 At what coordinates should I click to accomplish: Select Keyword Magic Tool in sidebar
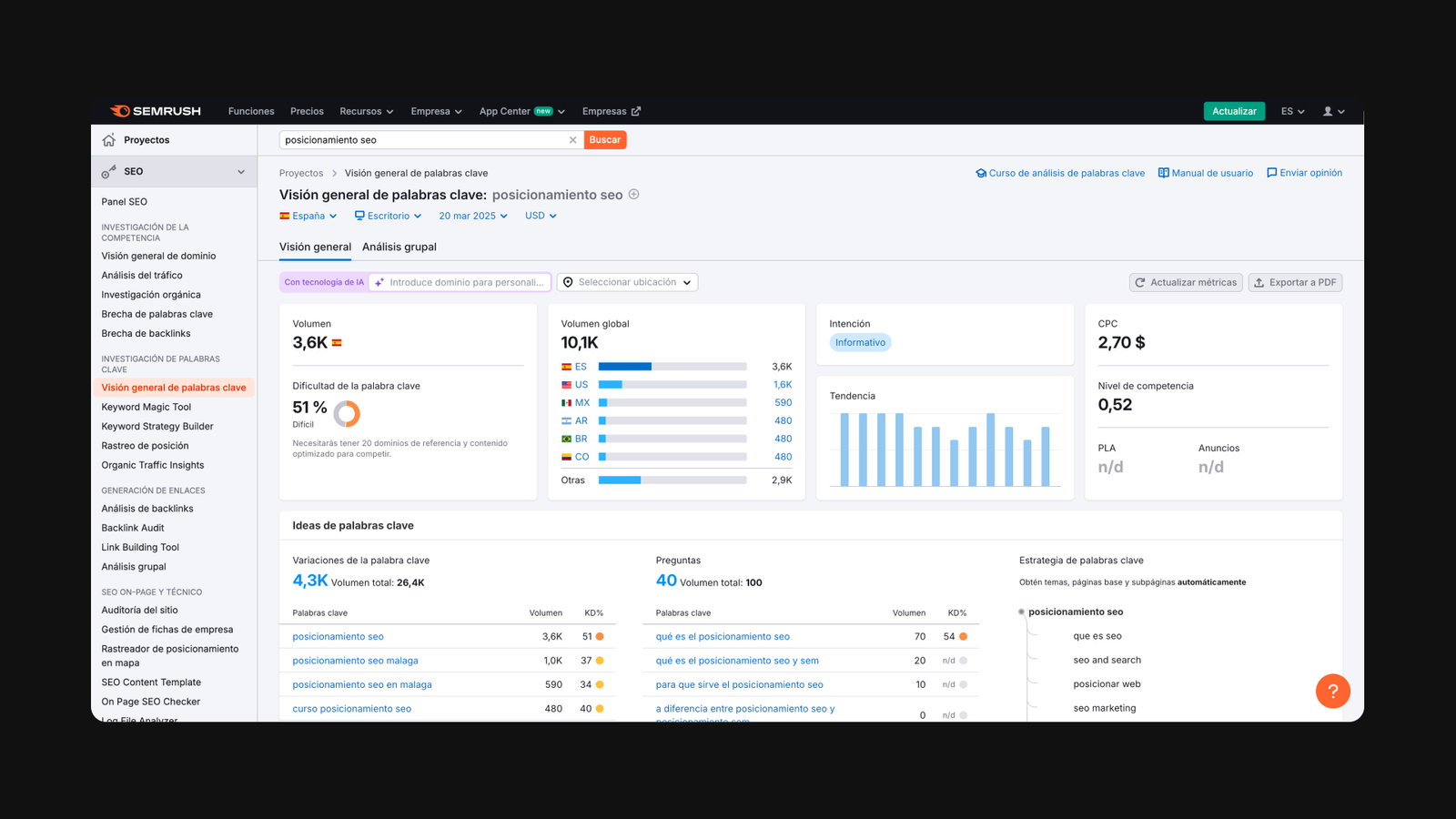147,407
